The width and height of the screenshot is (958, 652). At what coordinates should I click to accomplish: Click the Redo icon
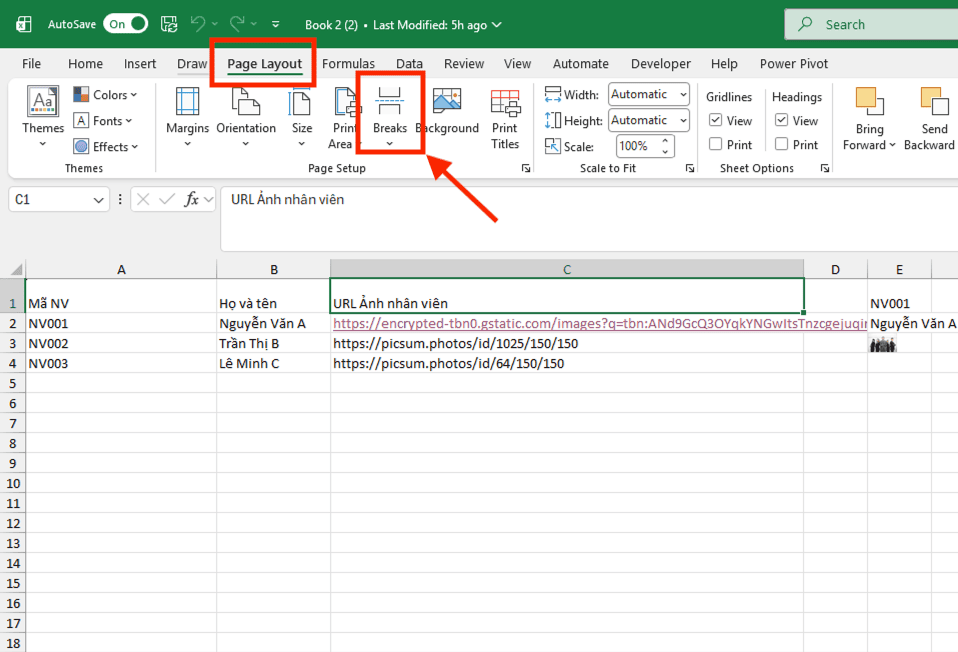coord(237,24)
